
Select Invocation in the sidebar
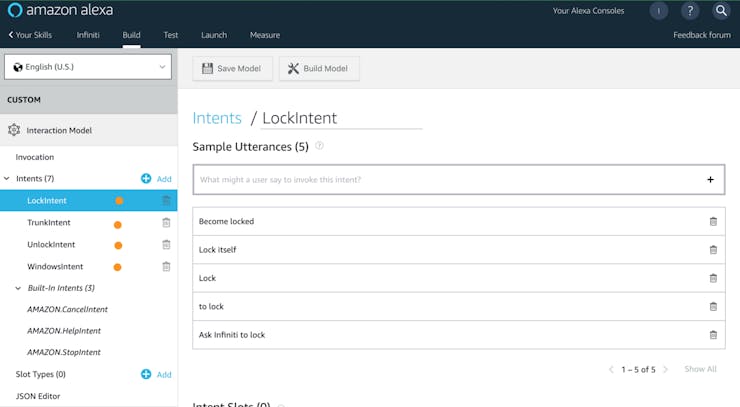click(x=35, y=157)
